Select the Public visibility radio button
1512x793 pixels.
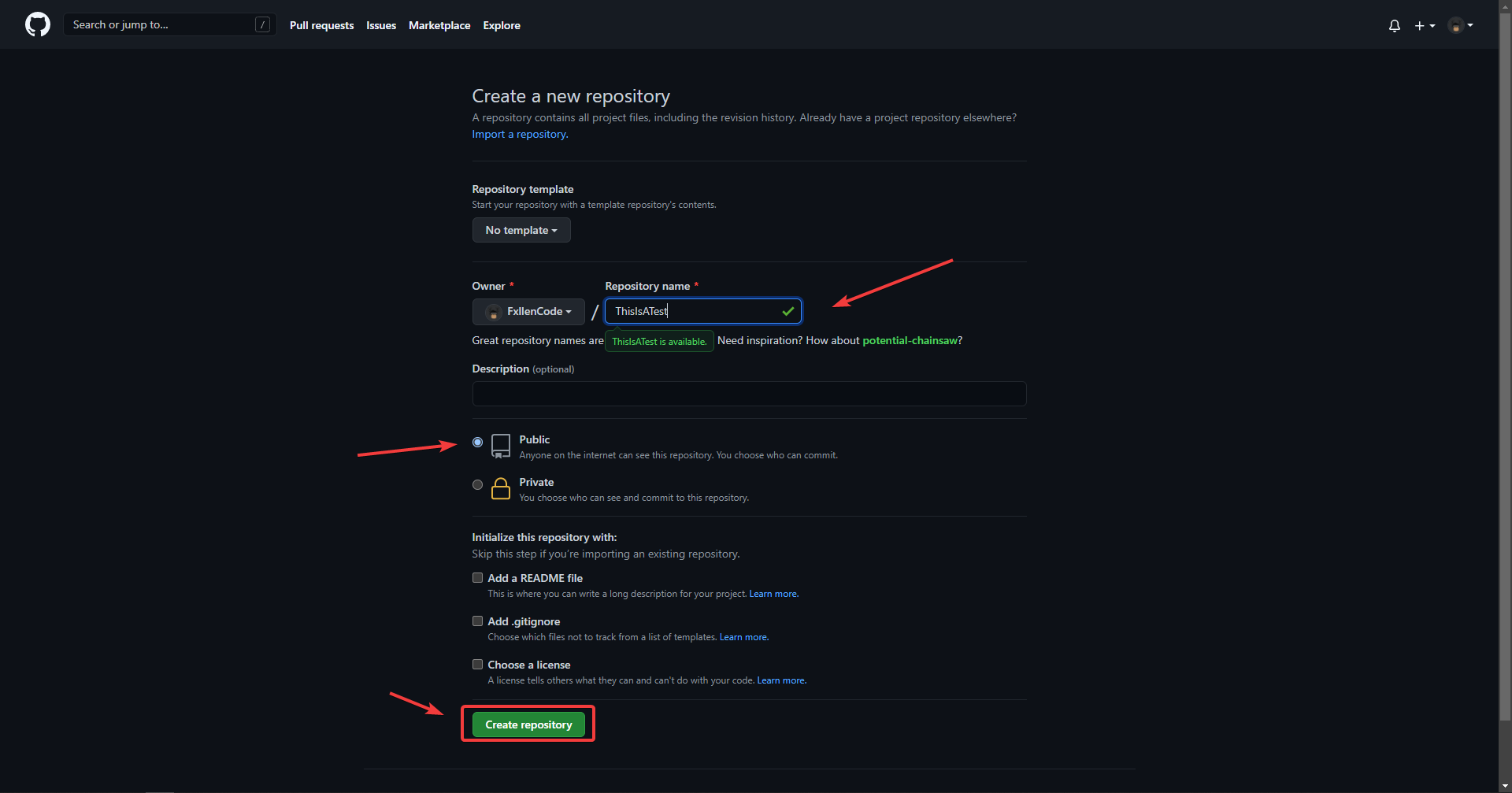[477, 442]
